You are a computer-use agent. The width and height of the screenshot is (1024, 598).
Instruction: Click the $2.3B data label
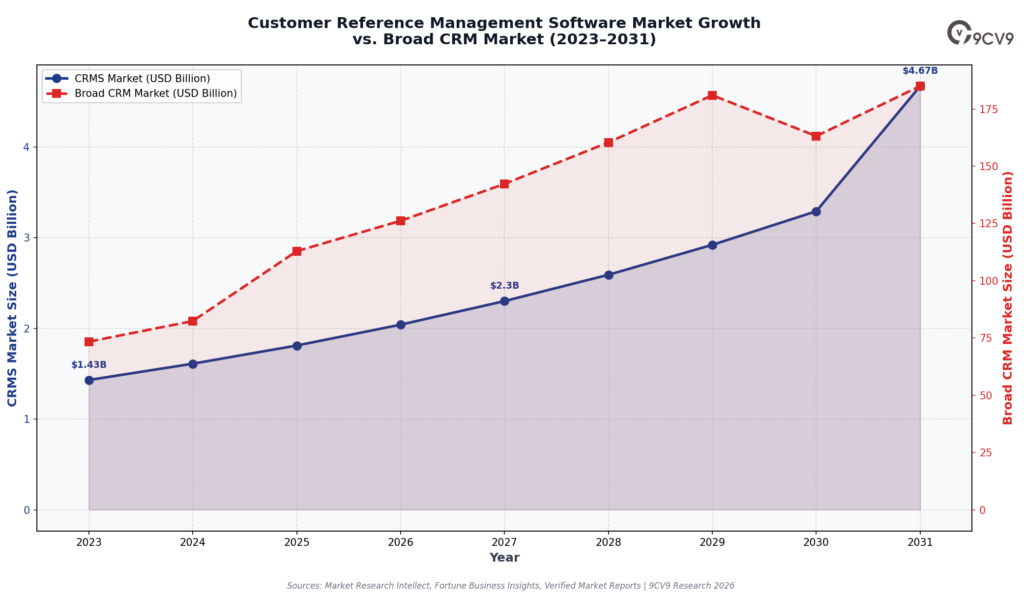504,286
